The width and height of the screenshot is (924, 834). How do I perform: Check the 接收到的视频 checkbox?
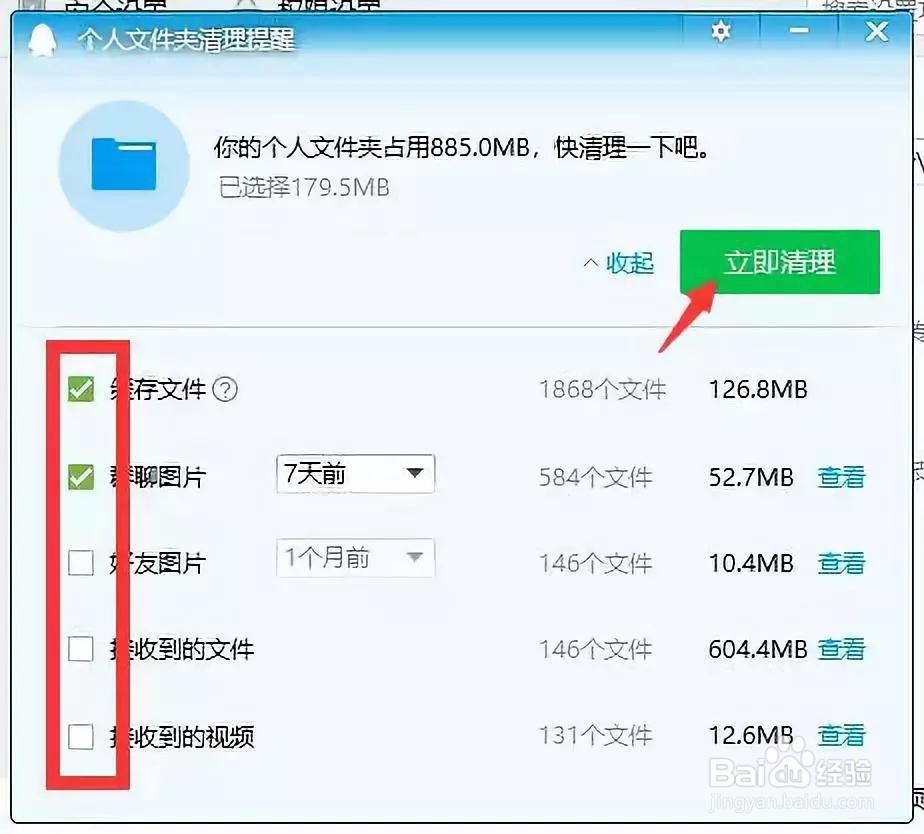(x=80, y=736)
